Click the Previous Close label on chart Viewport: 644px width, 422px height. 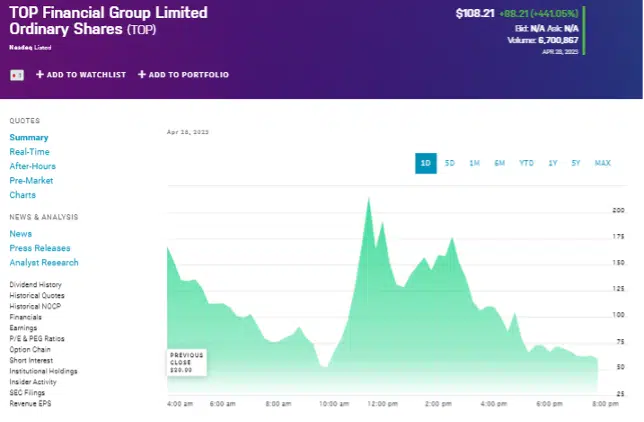tap(186, 362)
